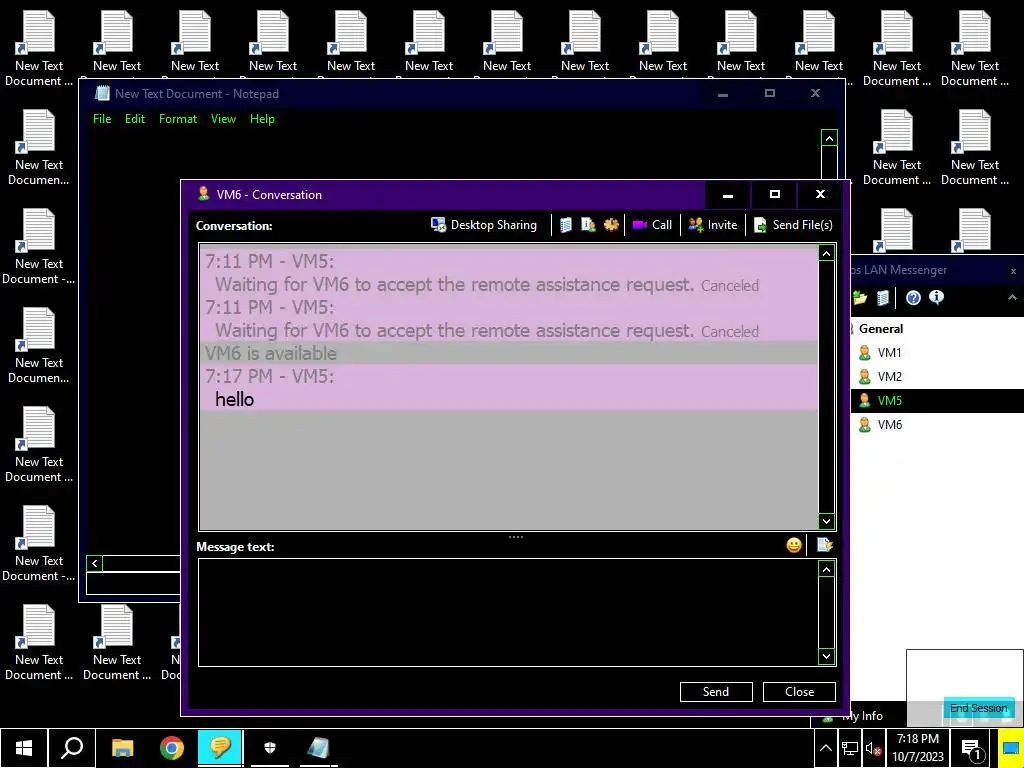This screenshot has height=768, width=1024.
Task: Open File Explorer from the taskbar
Action: pyautogui.click(x=122, y=748)
